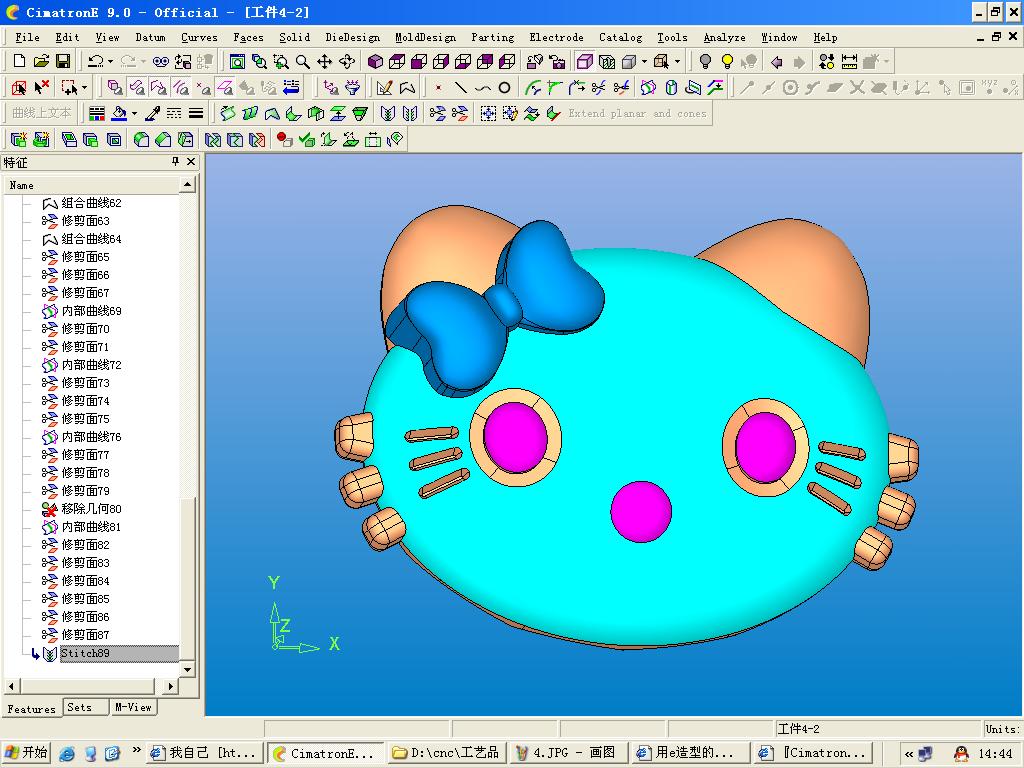
Task: Select the magnifier Zoom tool
Action: [302, 61]
